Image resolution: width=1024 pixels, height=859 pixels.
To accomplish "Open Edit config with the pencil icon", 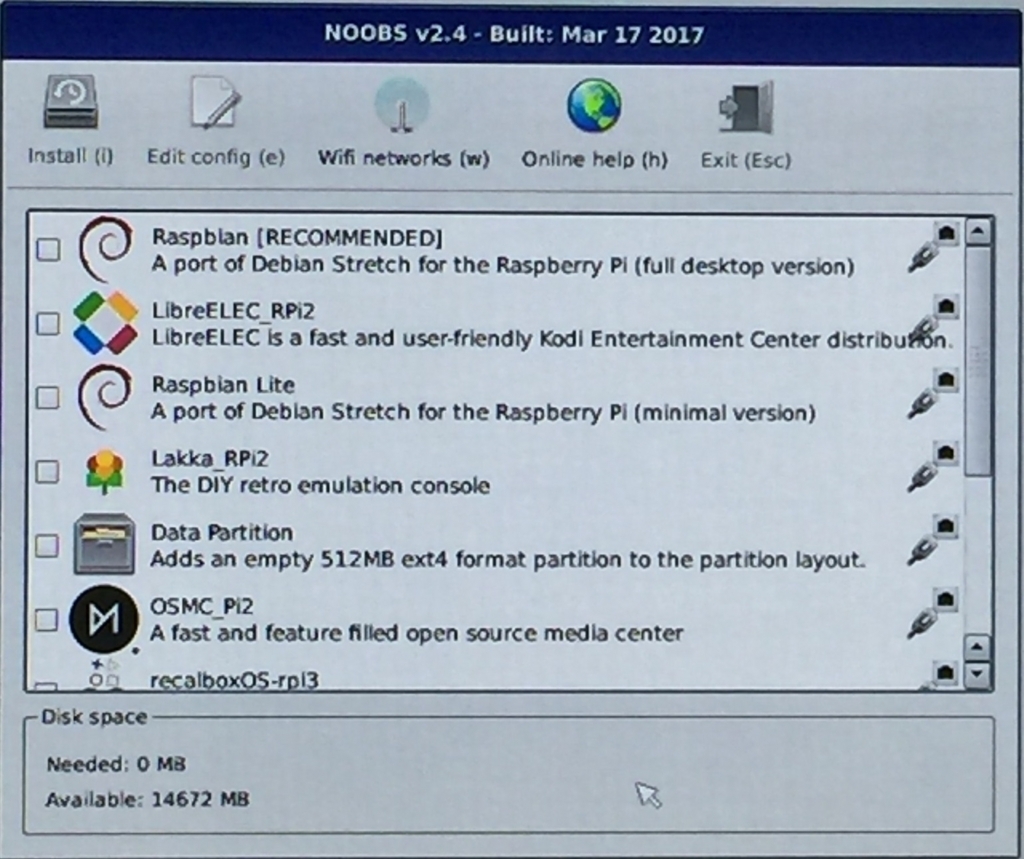I will coord(216,103).
